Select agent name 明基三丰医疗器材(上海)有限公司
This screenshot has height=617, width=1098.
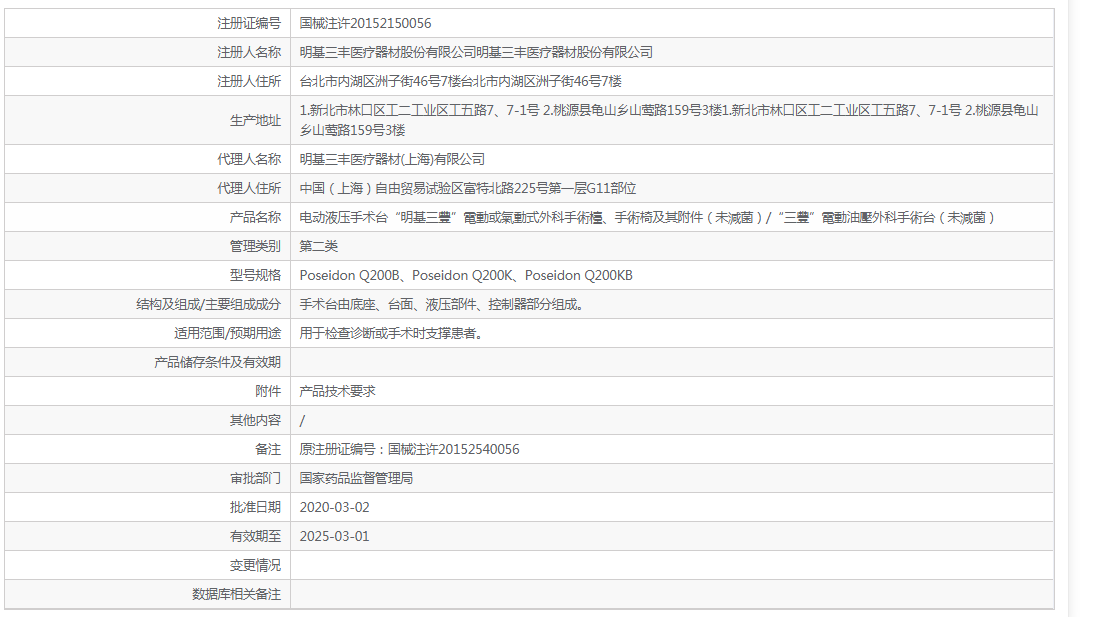392,160
